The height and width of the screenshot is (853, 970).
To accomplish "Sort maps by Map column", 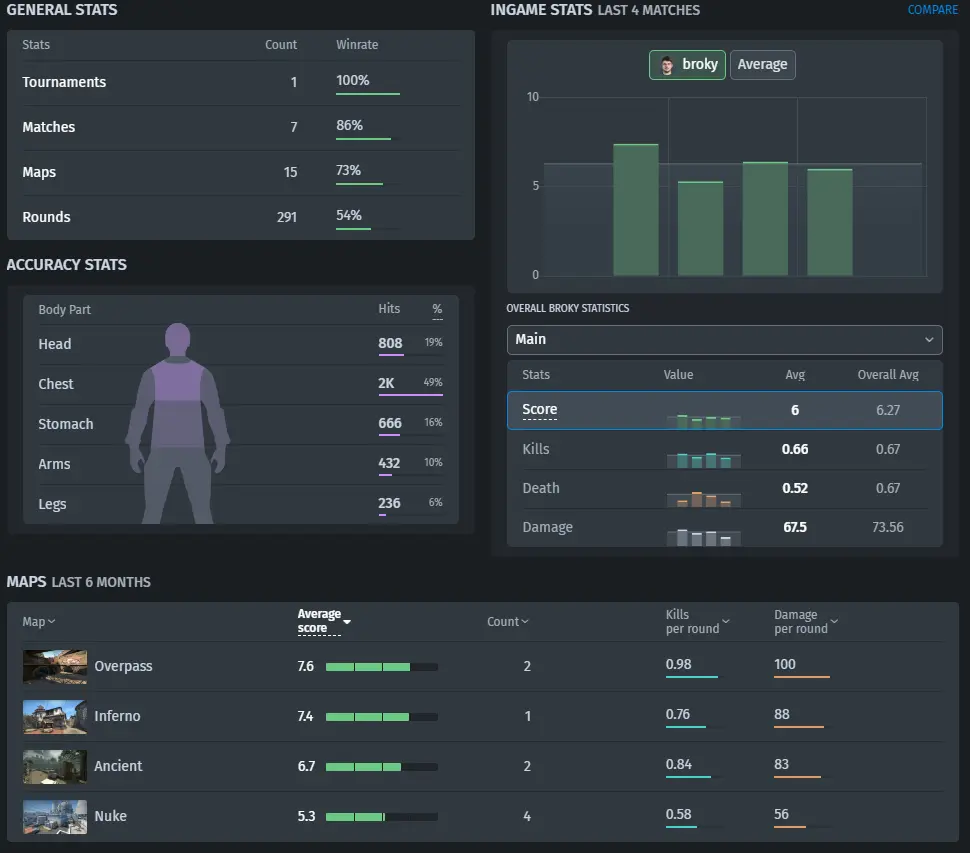I will click(x=38, y=622).
